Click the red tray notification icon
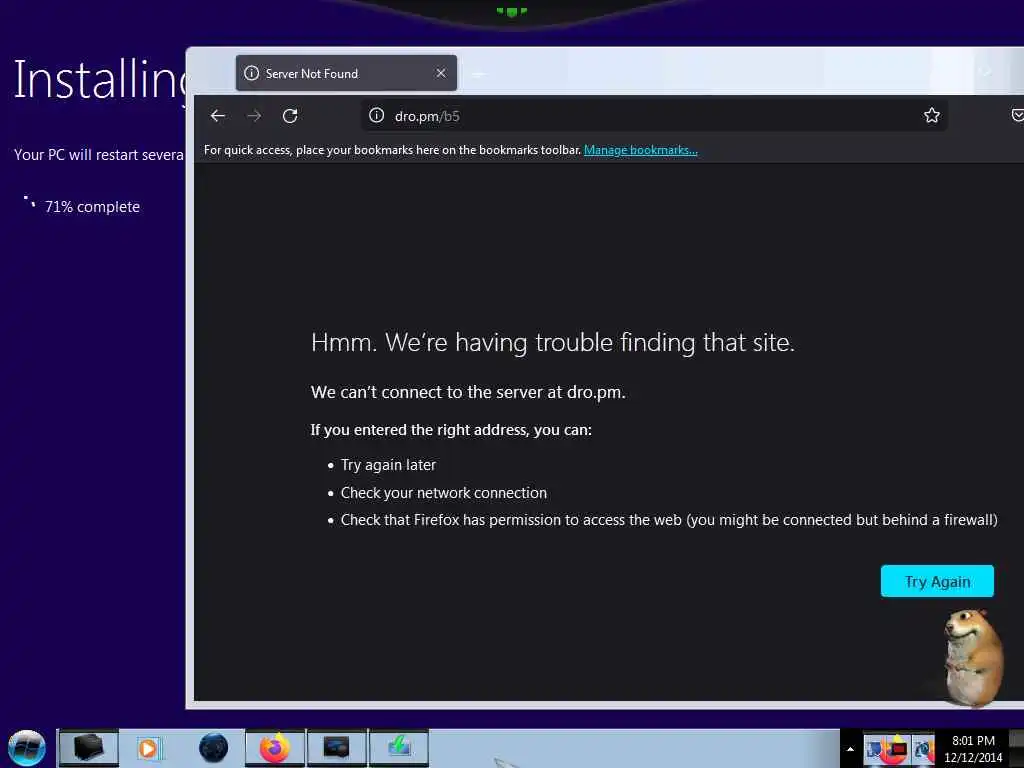 pos(899,749)
